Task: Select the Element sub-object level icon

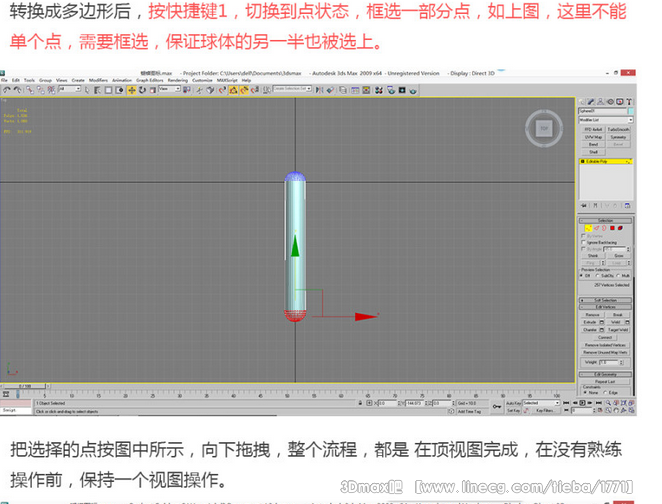Action: [620, 228]
